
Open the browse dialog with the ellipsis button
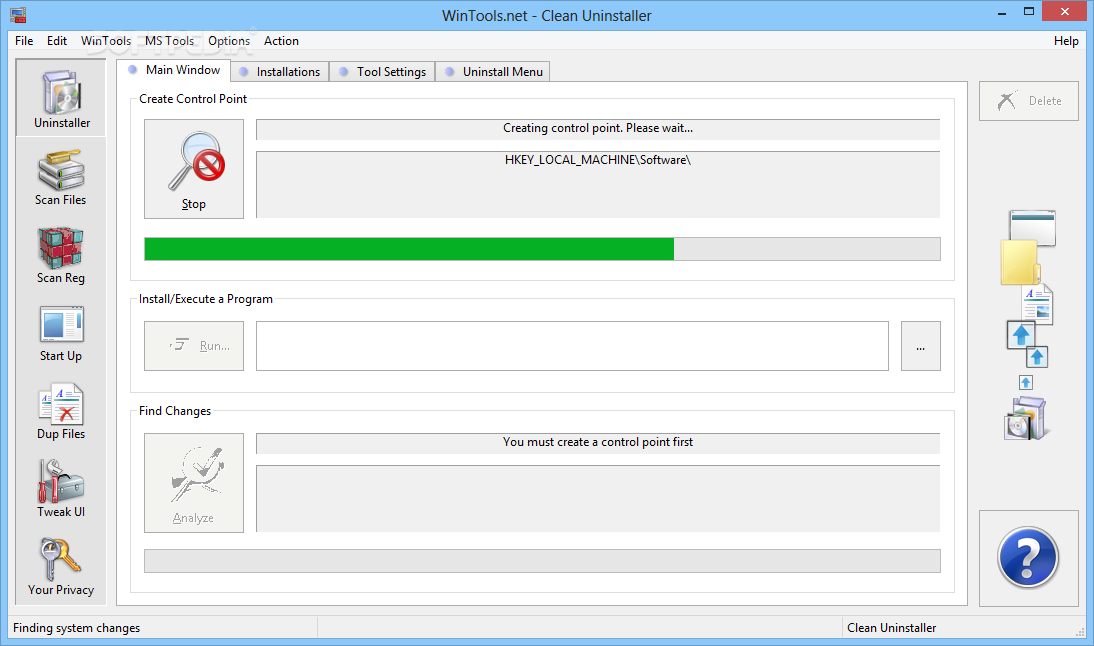click(x=920, y=345)
